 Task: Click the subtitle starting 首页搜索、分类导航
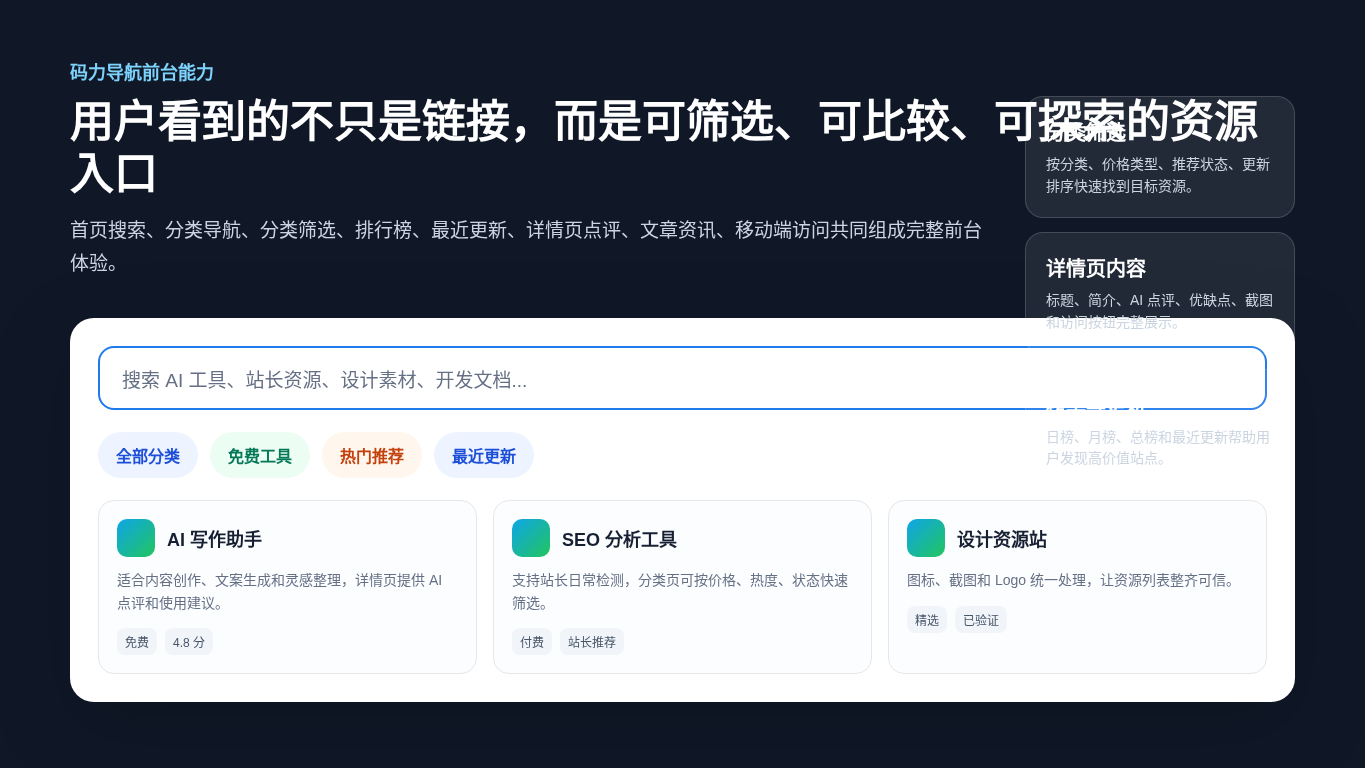coord(526,246)
